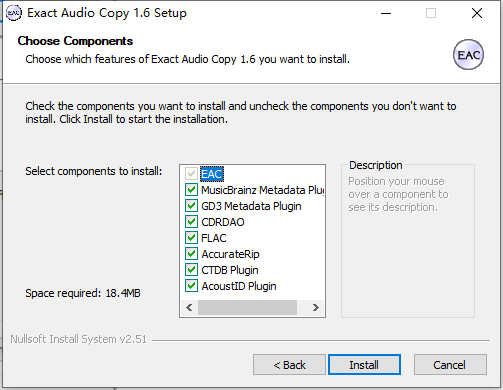Viewport: 503px width, 390px height.
Task: Click the EAC logo in the header
Action: click(x=468, y=55)
